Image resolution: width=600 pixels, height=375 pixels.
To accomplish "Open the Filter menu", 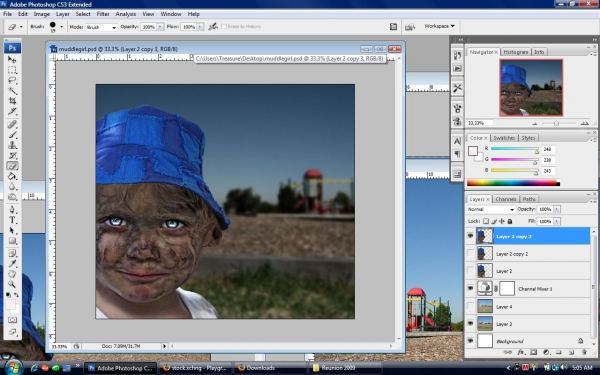I will (x=103, y=14).
